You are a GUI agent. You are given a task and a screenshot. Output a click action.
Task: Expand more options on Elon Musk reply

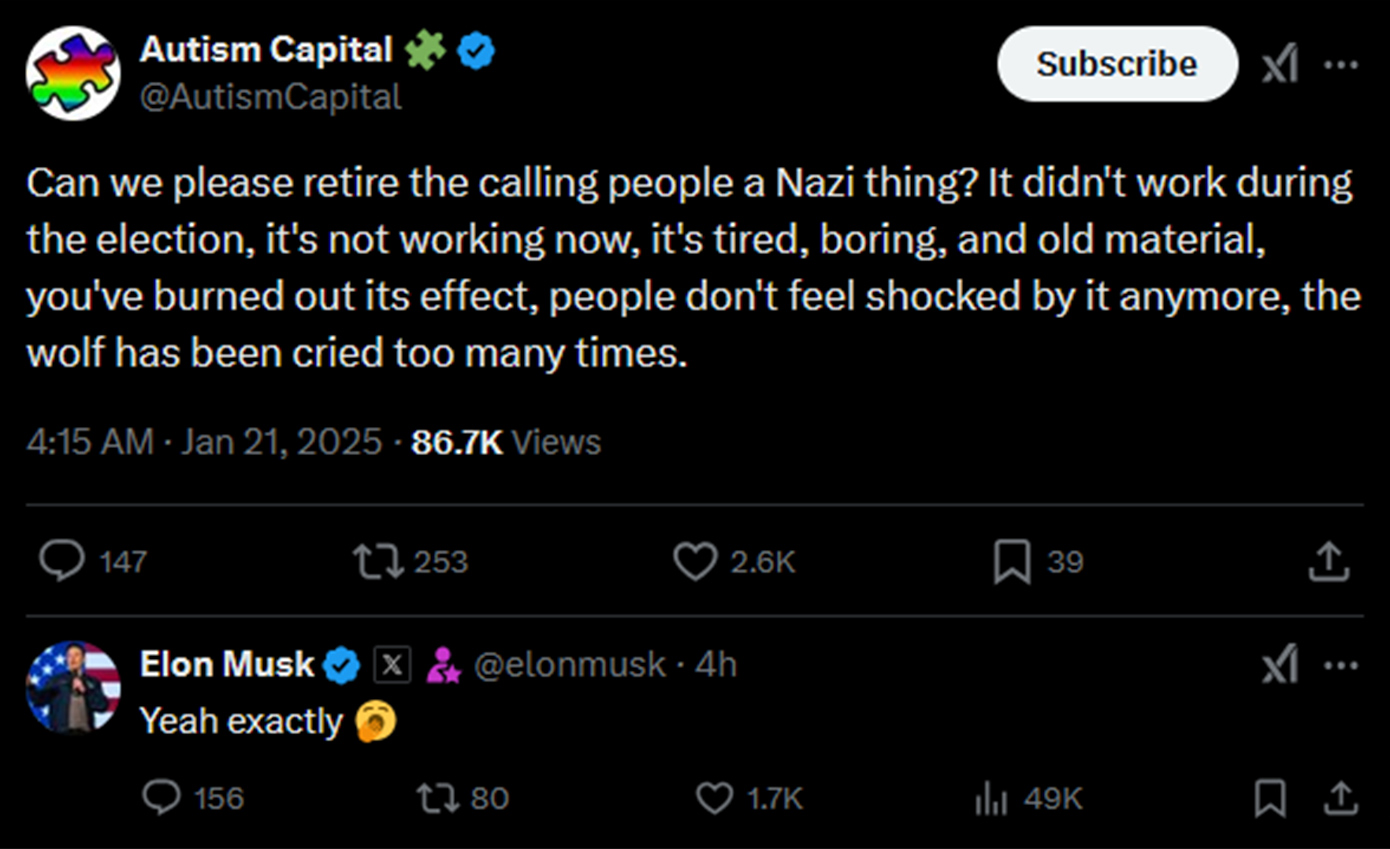coord(1340,665)
